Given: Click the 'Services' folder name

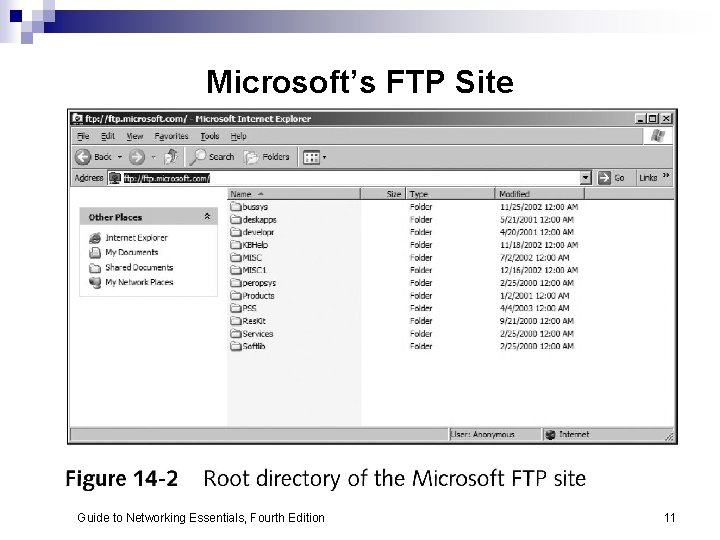Looking at the screenshot, I should 258,334.
